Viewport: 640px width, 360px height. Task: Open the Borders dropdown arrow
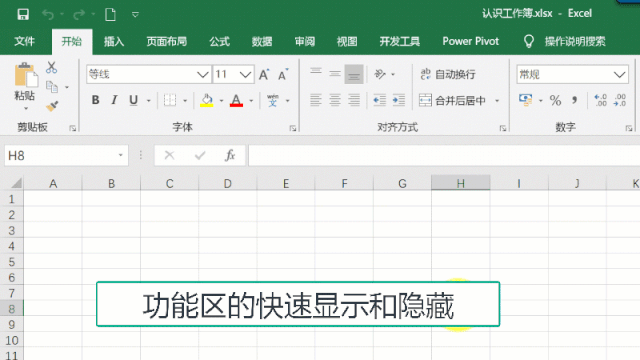coord(185,100)
